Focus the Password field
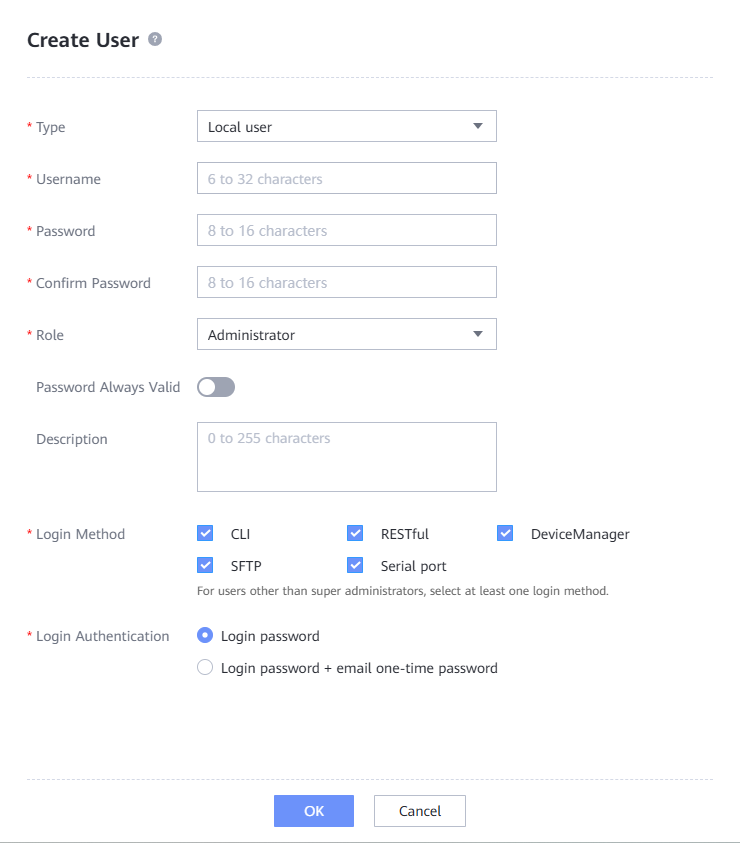Image resolution: width=740 pixels, height=843 pixels. pyautogui.click(x=346, y=231)
